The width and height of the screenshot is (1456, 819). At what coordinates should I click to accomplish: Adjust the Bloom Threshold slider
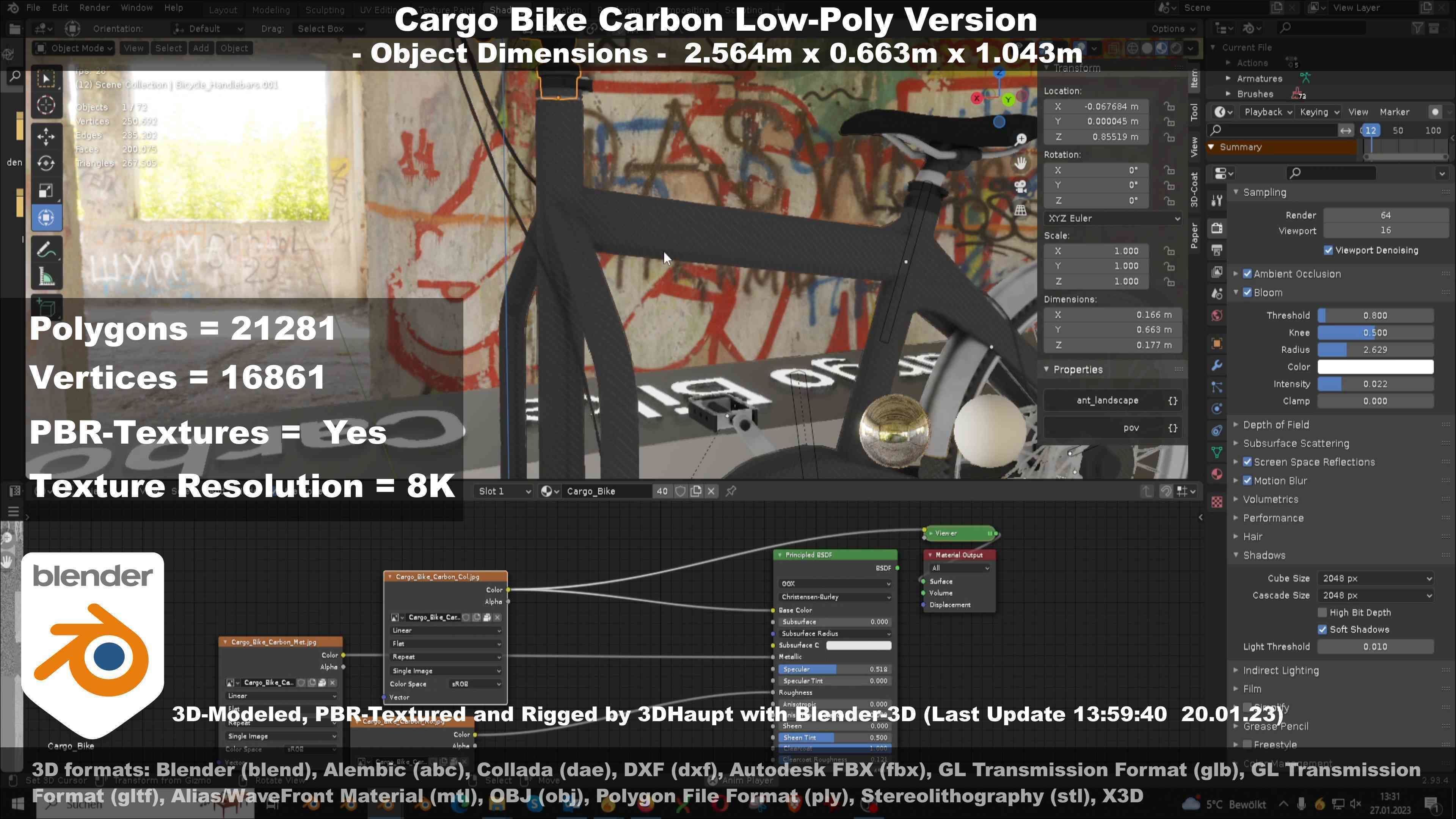click(x=1375, y=315)
